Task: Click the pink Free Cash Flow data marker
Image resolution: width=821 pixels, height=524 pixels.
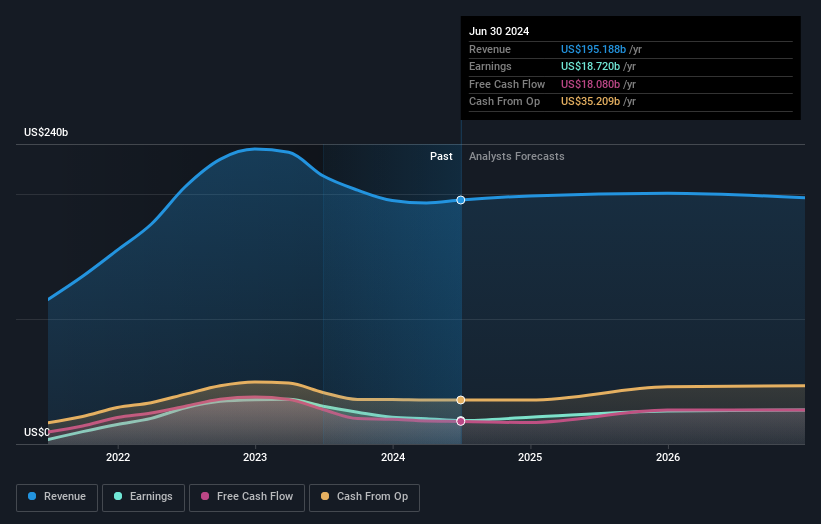Action: point(461,421)
